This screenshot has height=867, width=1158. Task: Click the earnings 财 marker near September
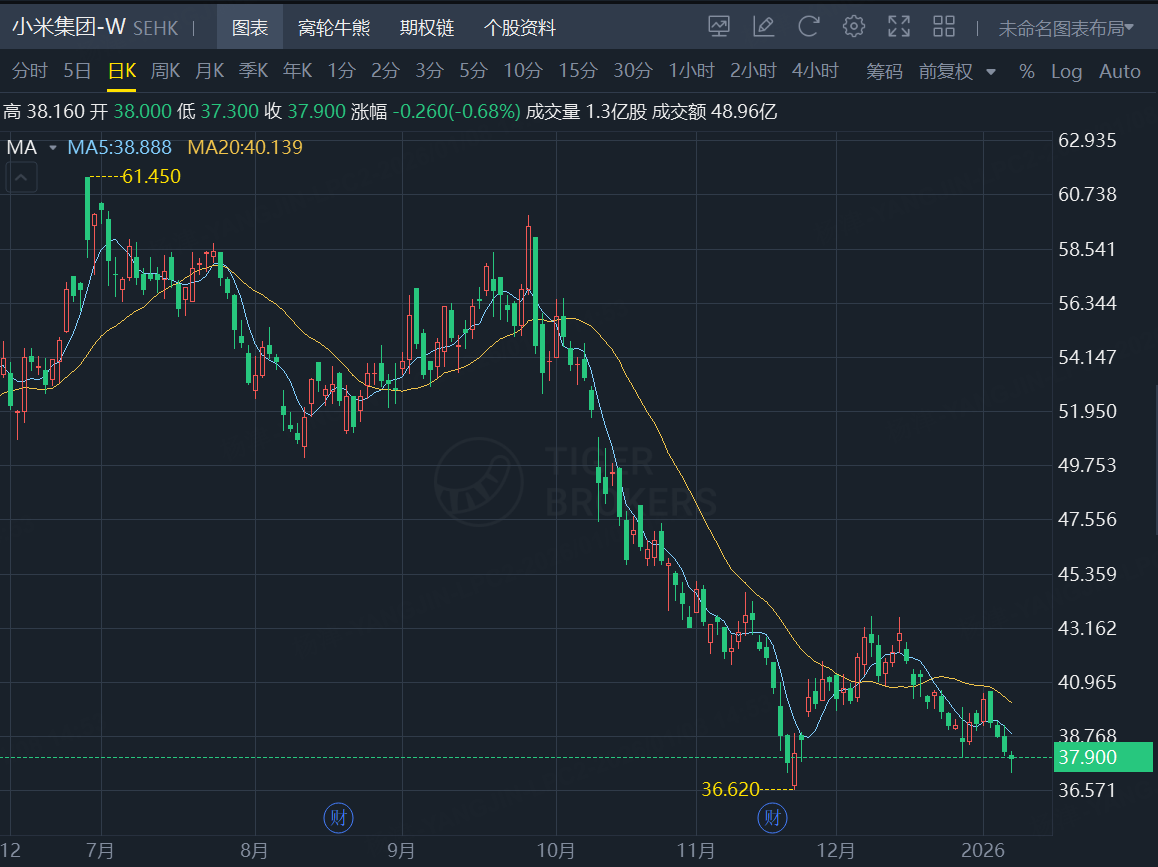(338, 818)
